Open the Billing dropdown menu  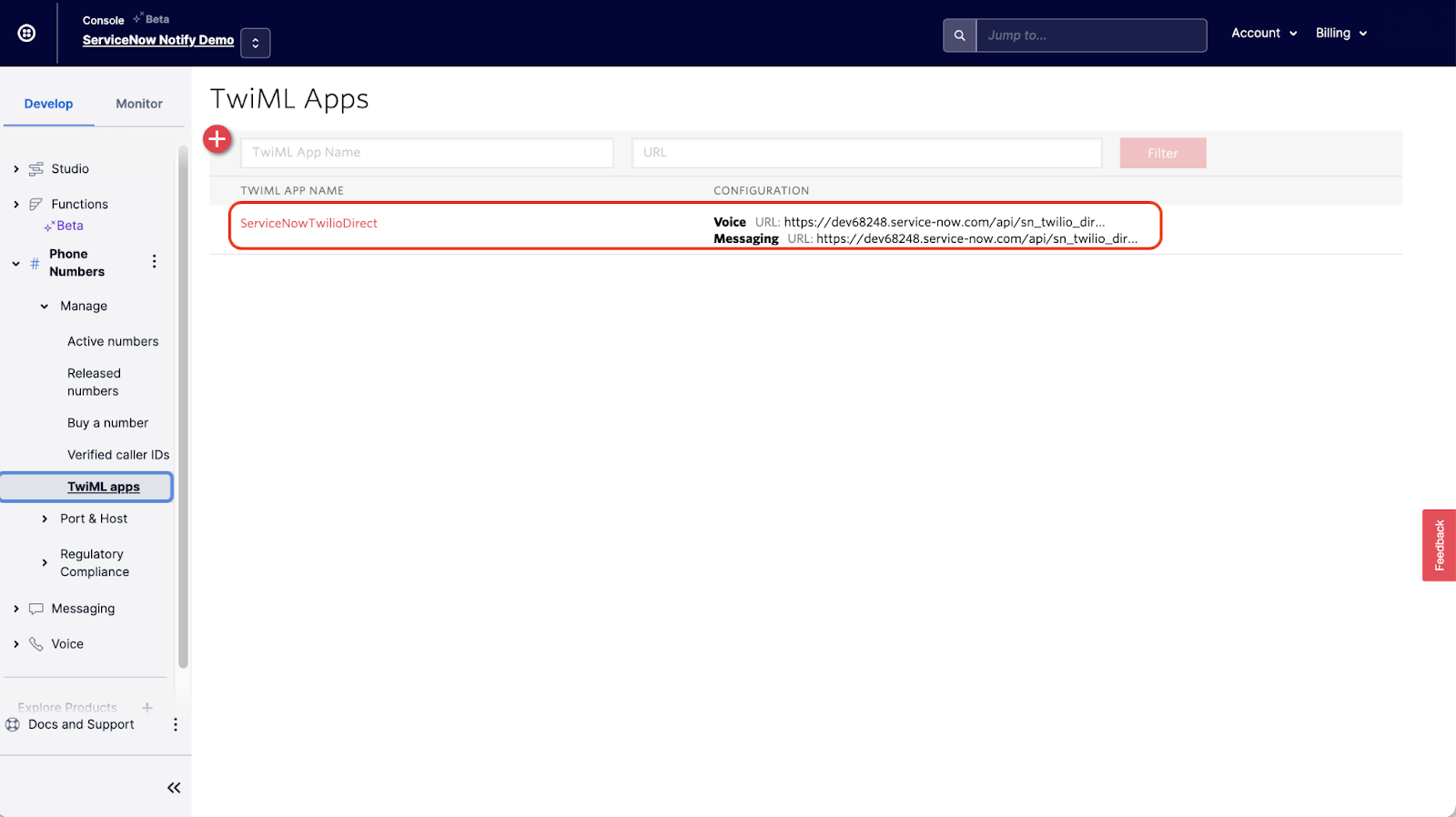[x=1341, y=33]
